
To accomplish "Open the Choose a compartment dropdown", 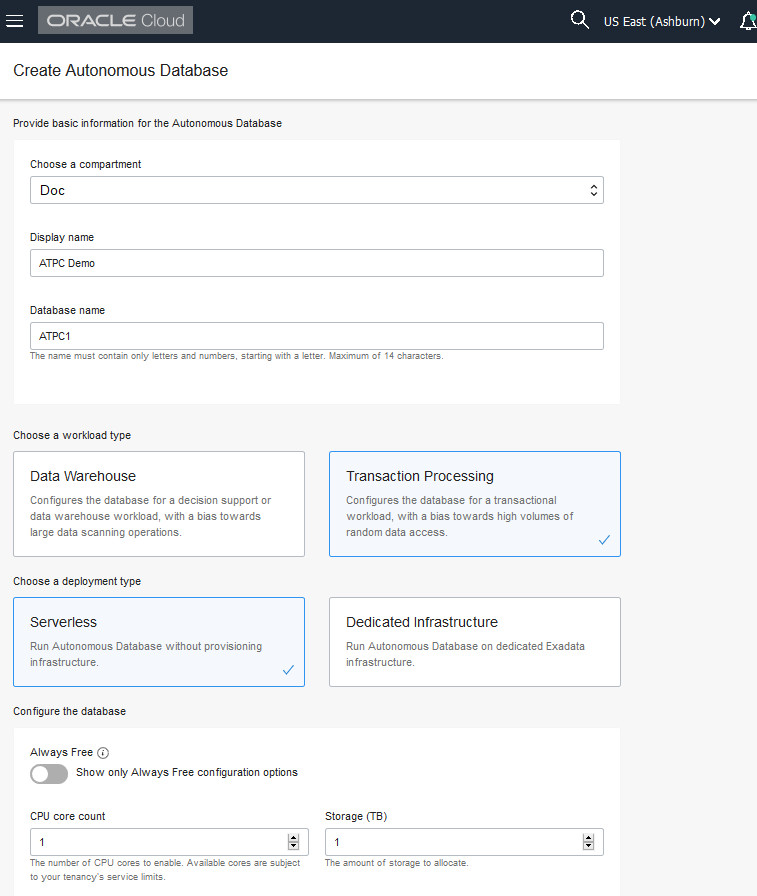I will pos(317,190).
